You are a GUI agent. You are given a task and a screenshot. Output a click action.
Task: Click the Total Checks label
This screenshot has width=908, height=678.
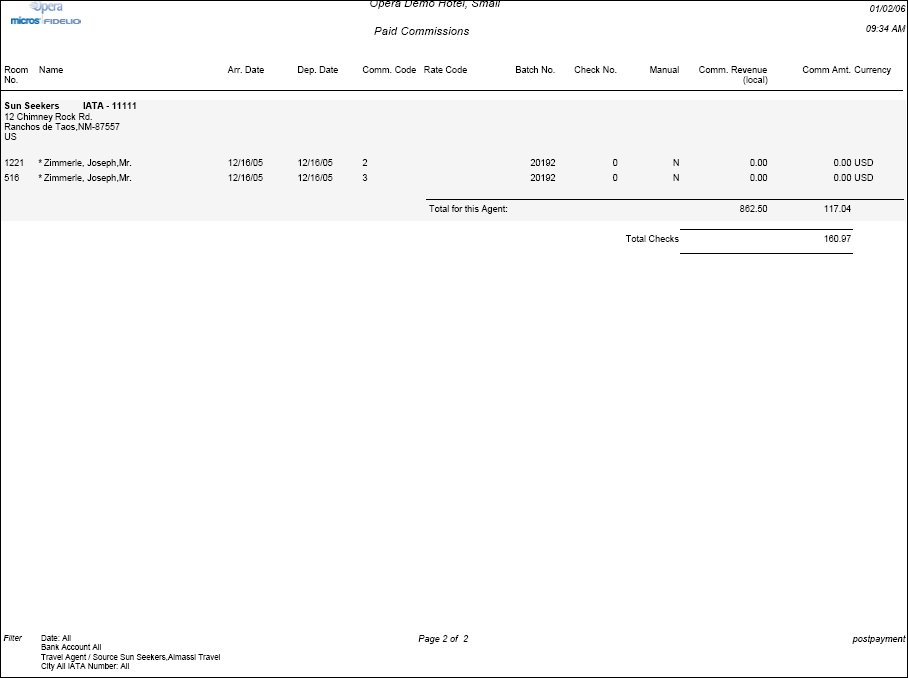[652, 239]
